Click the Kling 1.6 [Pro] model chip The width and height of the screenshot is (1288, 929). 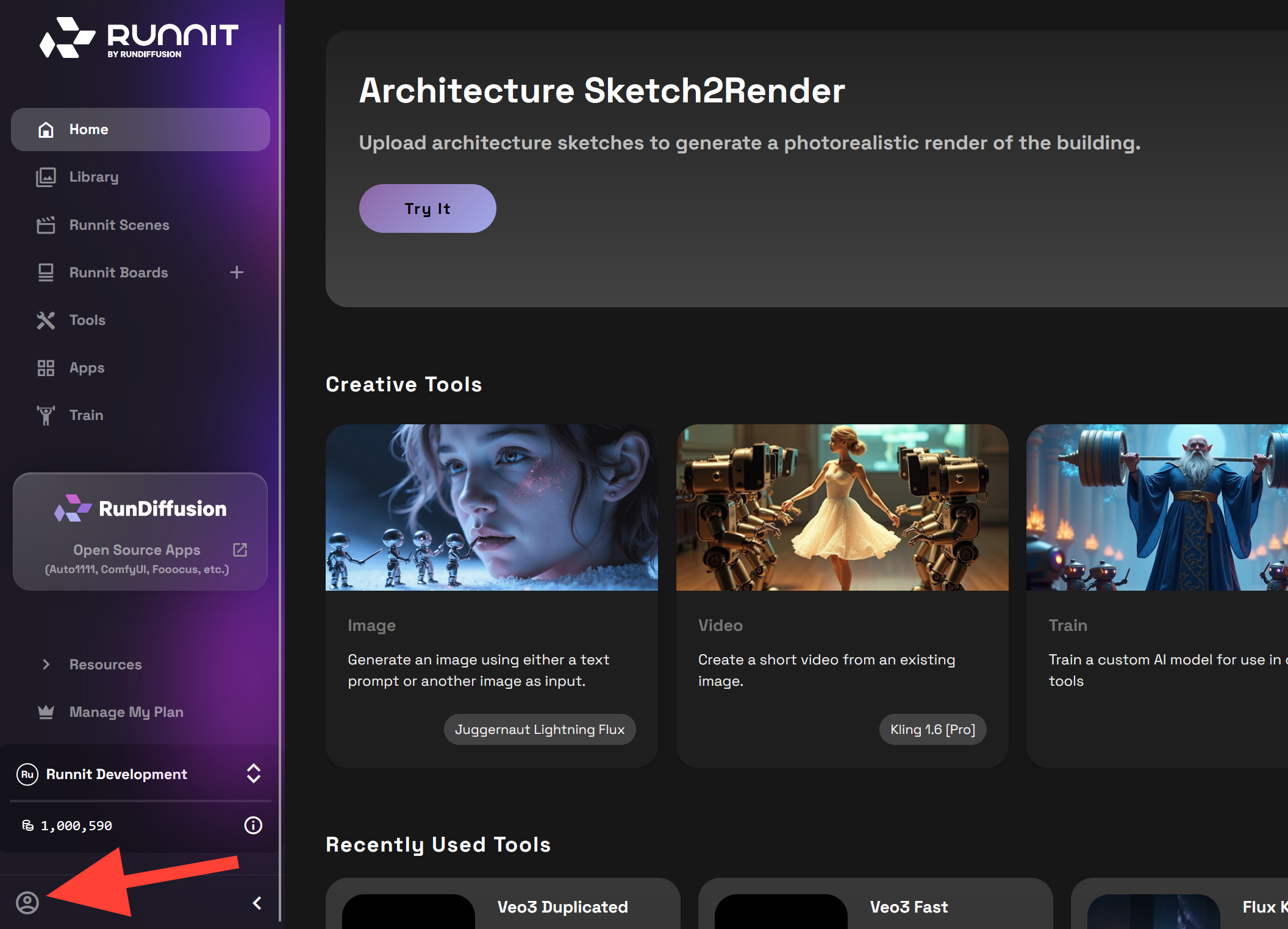click(932, 729)
